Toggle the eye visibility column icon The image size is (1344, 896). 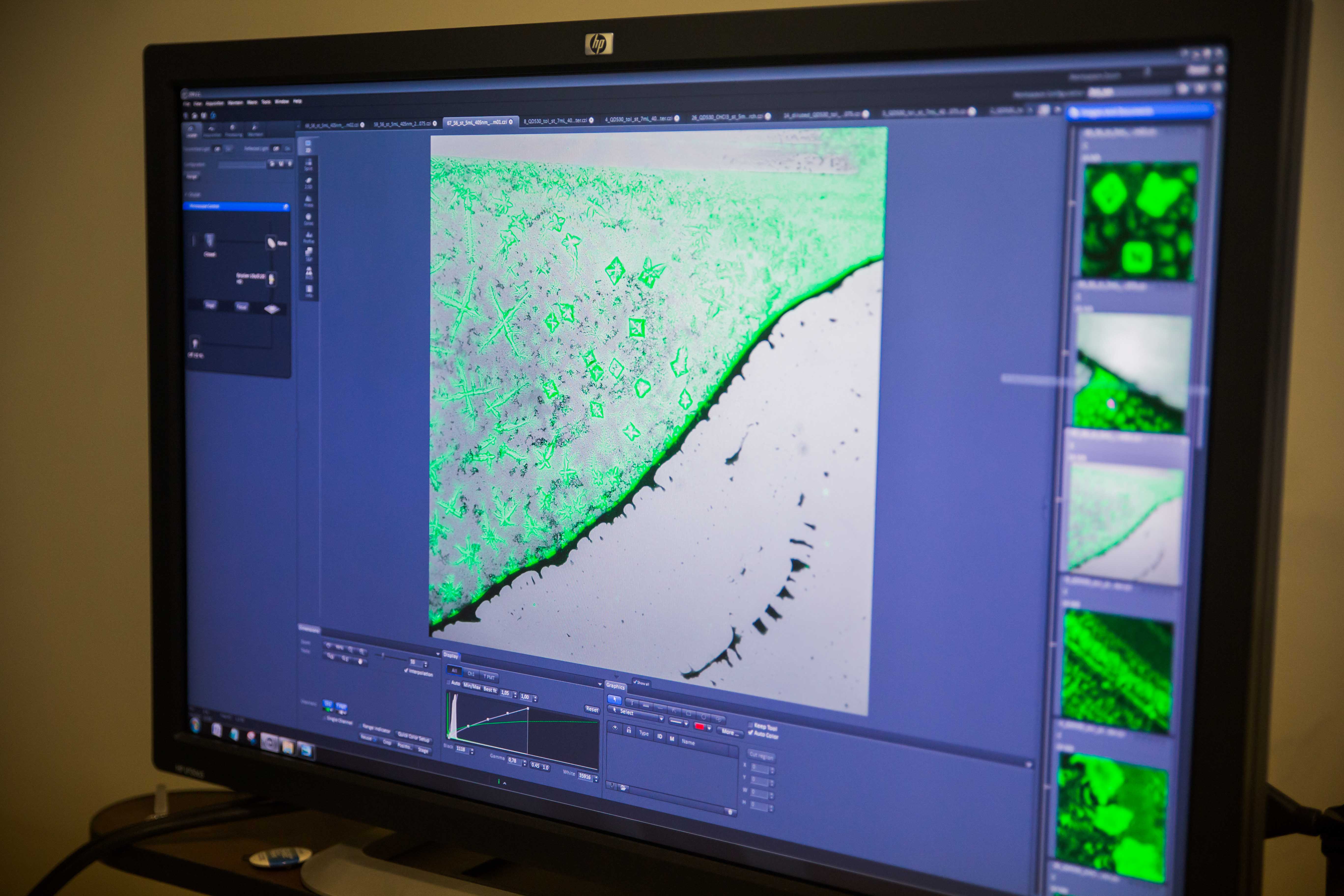point(615,728)
